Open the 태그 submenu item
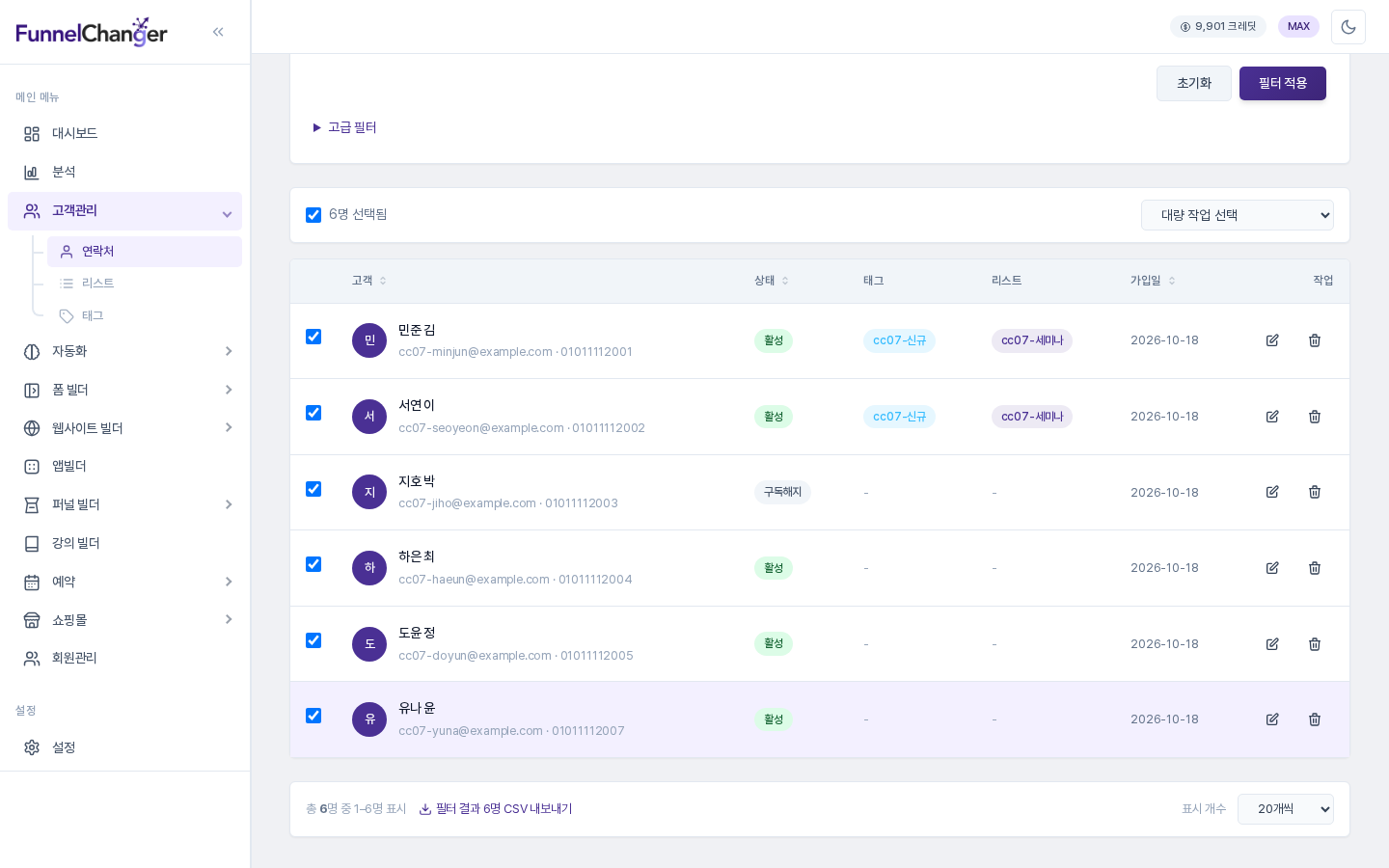The height and width of the screenshot is (868, 1389). click(145, 316)
